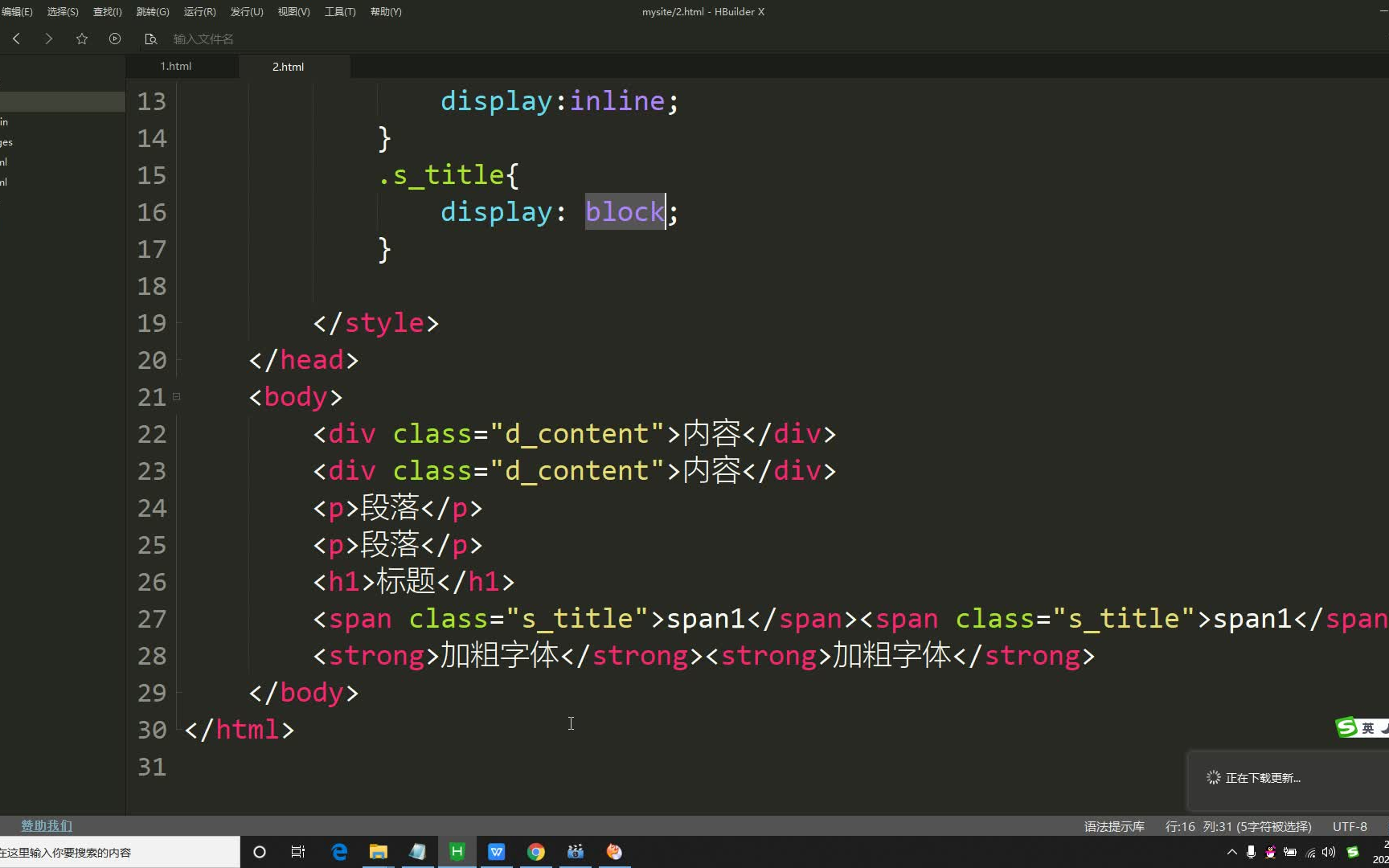Screen dimensions: 1389x868
Task: Expand the system tray hidden icons arrow
Action: click(1231, 852)
